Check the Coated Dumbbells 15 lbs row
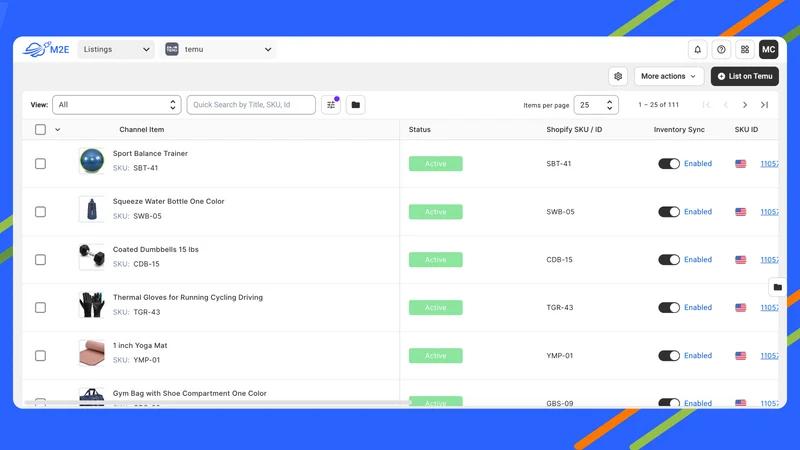 (40, 260)
